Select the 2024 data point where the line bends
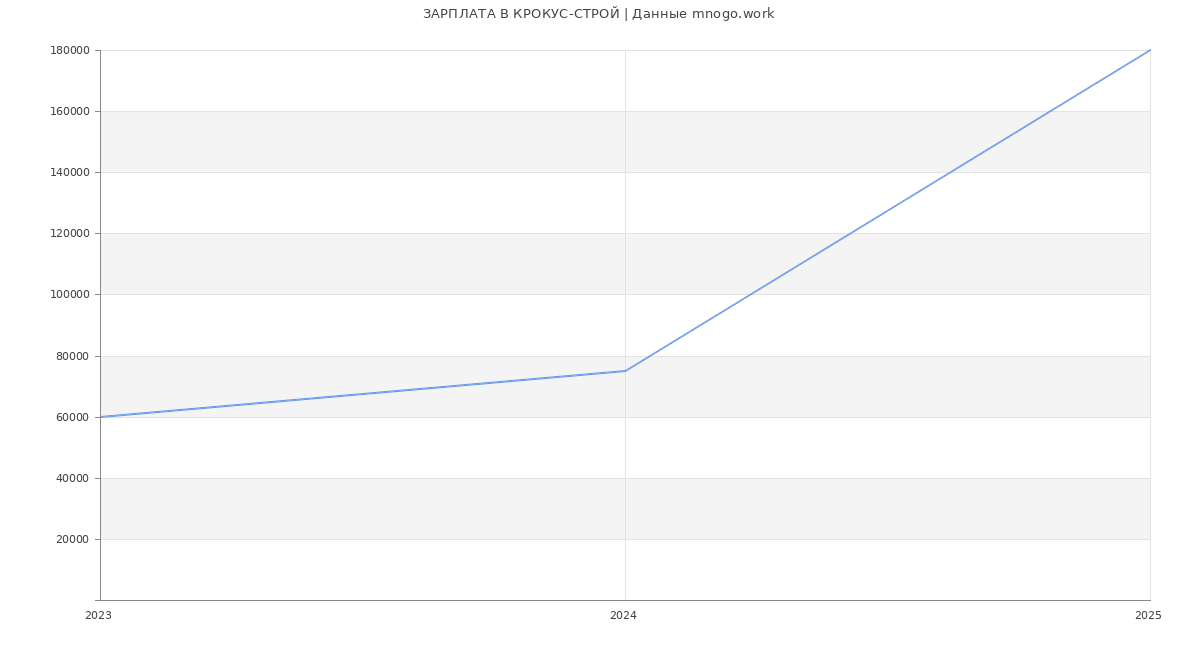Image resolution: width=1200 pixels, height=650 pixels. [x=625, y=371]
